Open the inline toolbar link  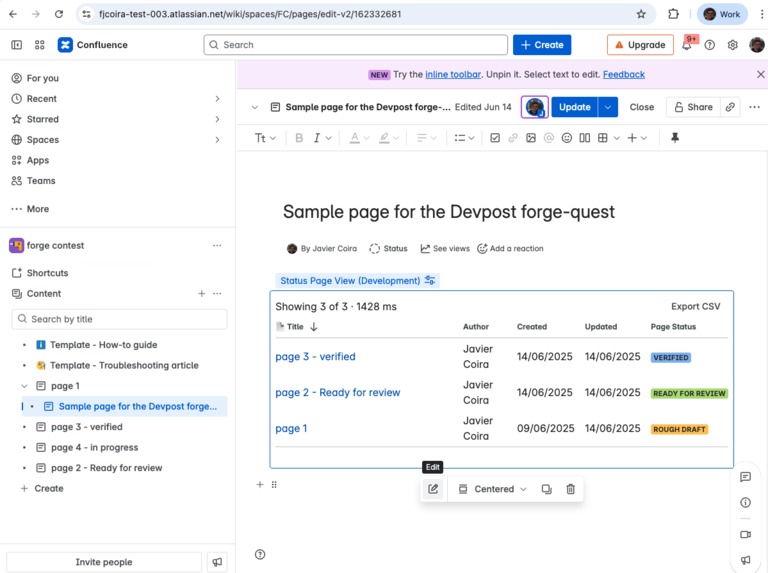(x=453, y=74)
